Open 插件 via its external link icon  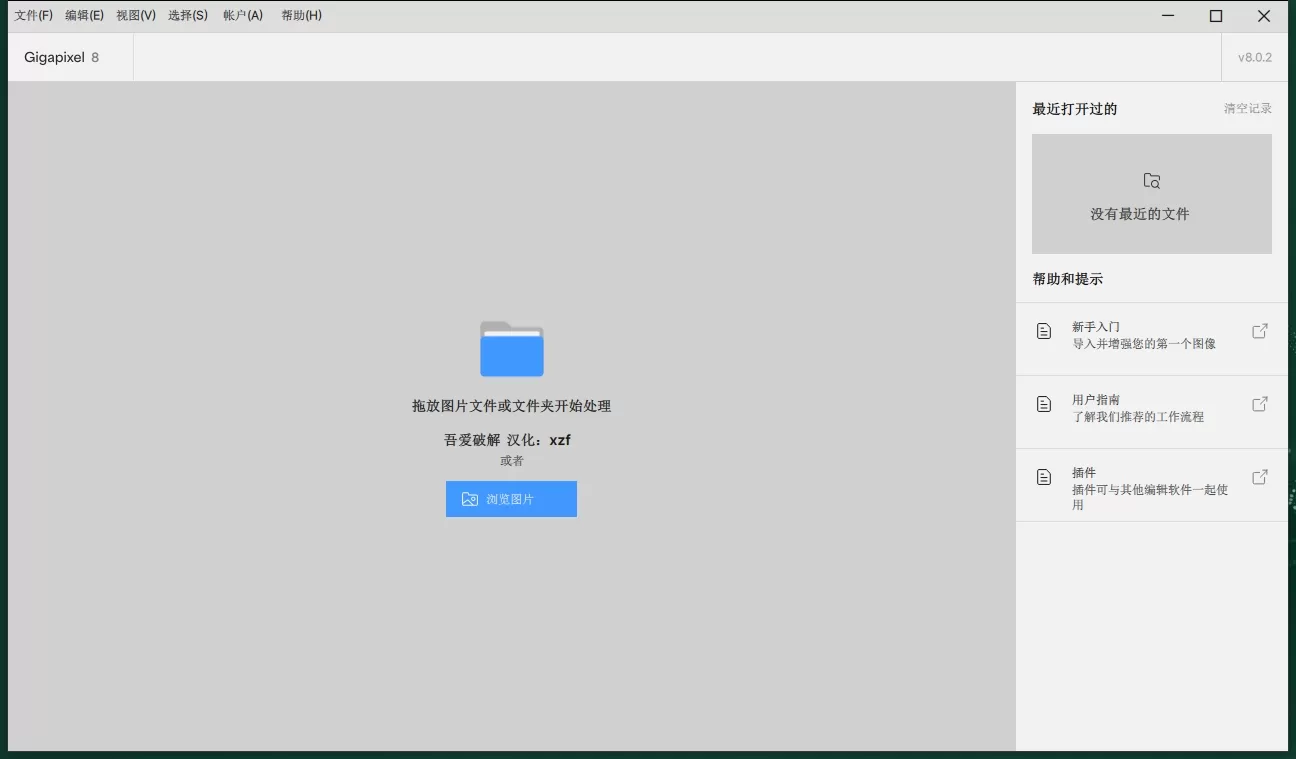[1260, 477]
